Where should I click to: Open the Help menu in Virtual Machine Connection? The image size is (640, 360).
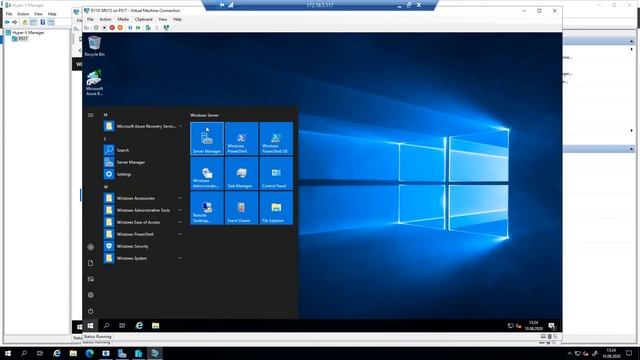tap(177, 19)
